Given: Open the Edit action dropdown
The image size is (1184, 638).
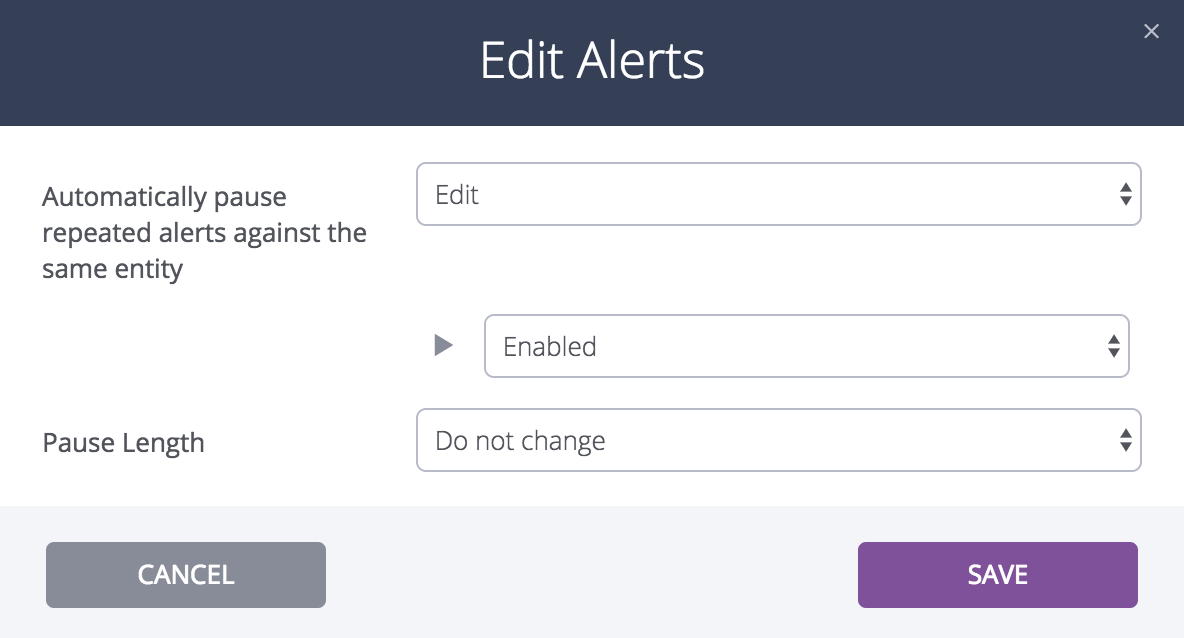Looking at the screenshot, I should (780, 194).
